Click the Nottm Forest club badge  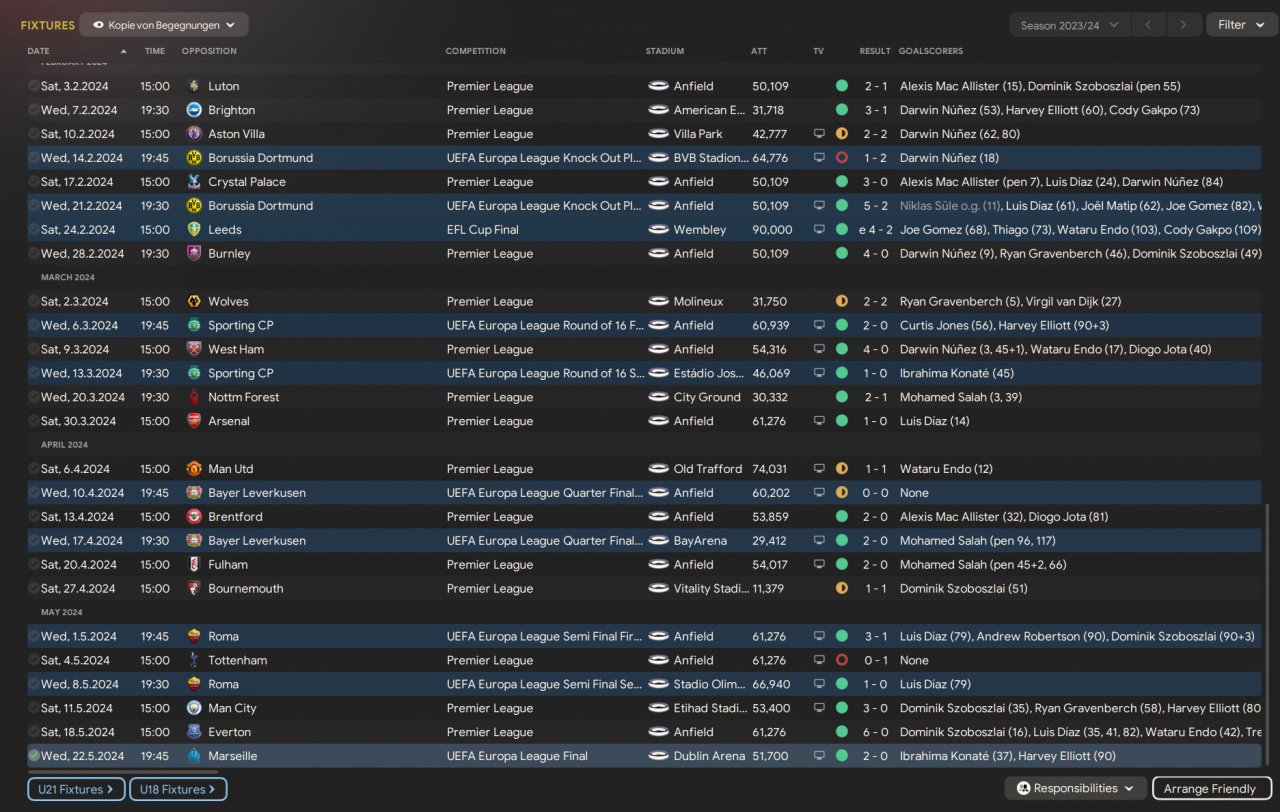click(x=194, y=398)
